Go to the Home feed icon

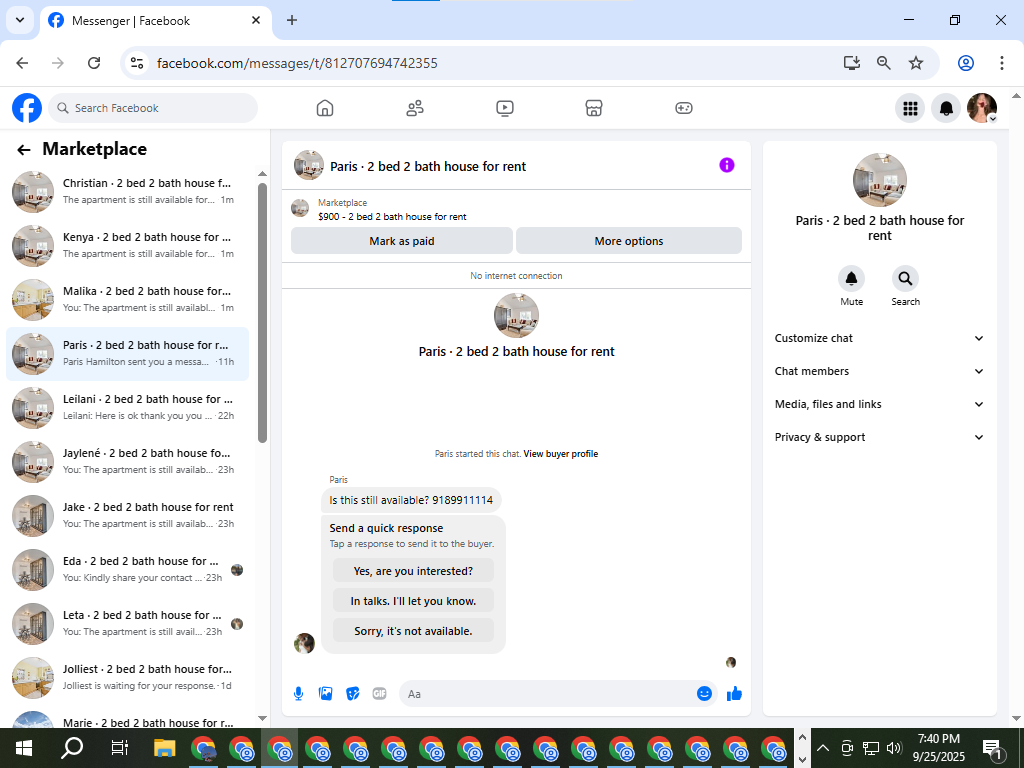(325, 108)
